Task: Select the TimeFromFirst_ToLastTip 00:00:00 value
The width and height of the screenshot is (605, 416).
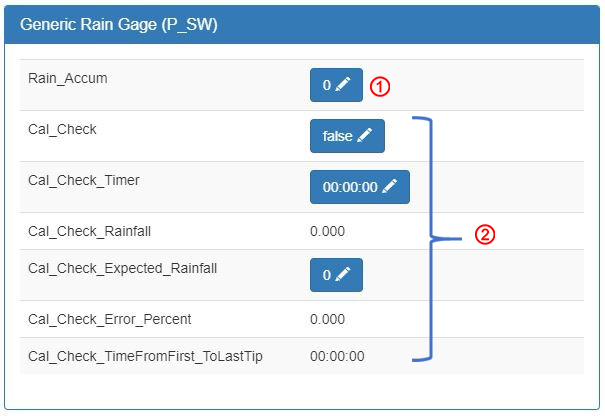Action: 337,356
